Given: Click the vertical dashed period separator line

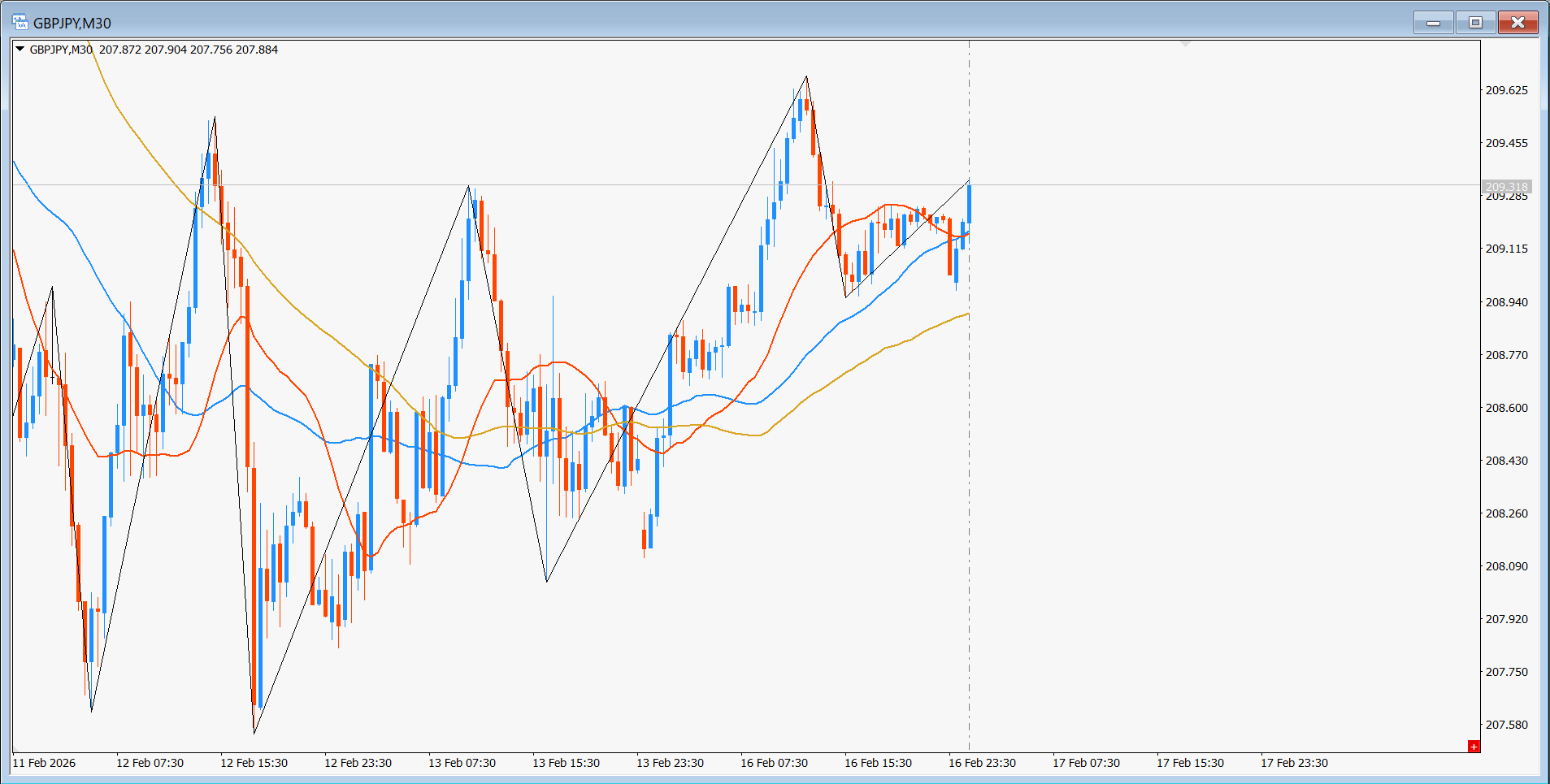Looking at the screenshot, I should [x=969, y=487].
